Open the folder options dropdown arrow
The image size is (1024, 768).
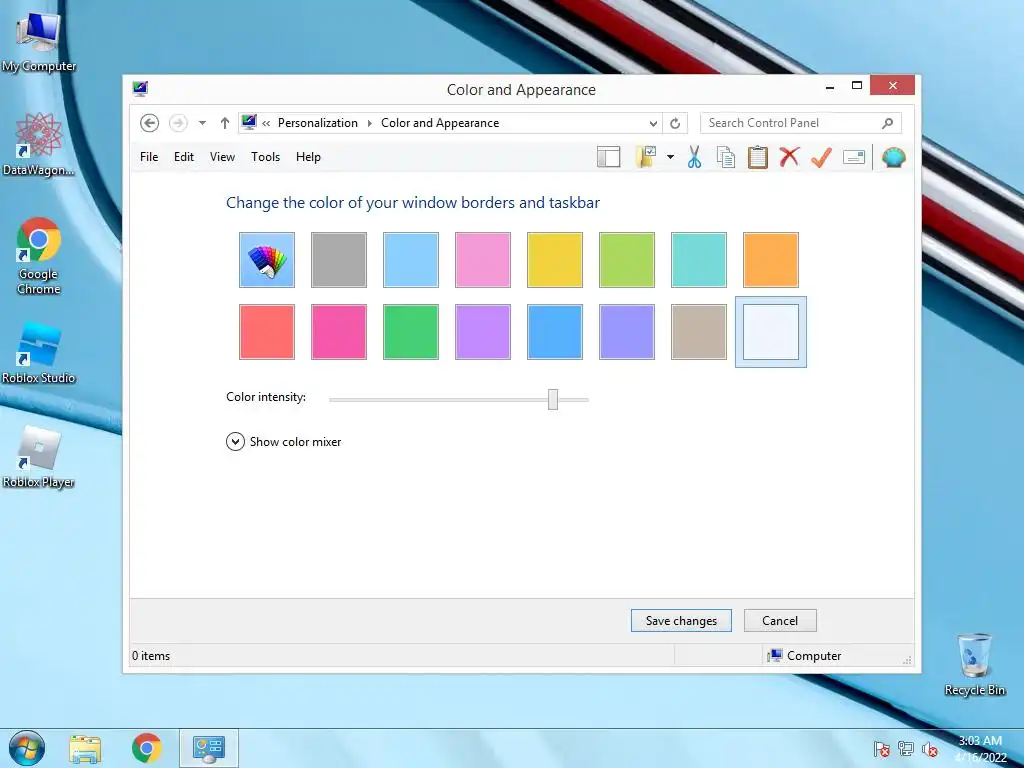pos(670,157)
